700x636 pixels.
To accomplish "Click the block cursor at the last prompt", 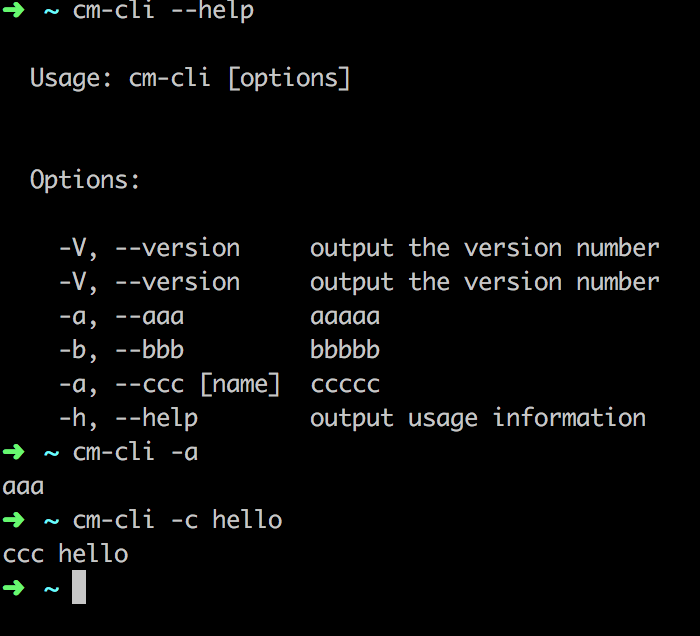I will click(x=79, y=588).
